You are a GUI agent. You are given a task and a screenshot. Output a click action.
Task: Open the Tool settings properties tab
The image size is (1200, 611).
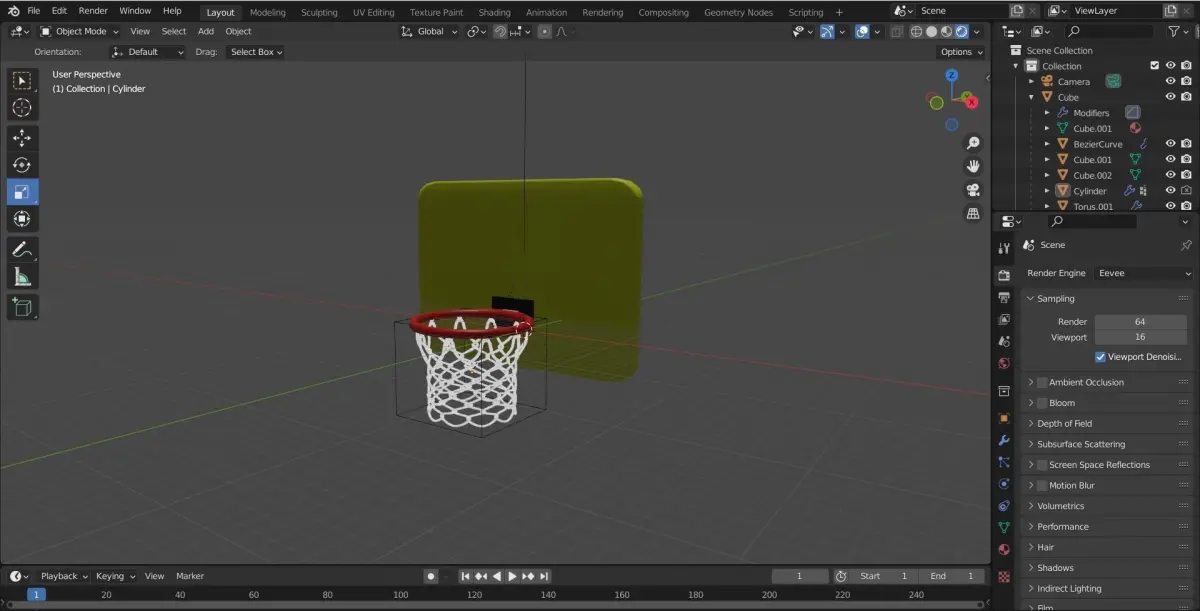pos(1004,248)
